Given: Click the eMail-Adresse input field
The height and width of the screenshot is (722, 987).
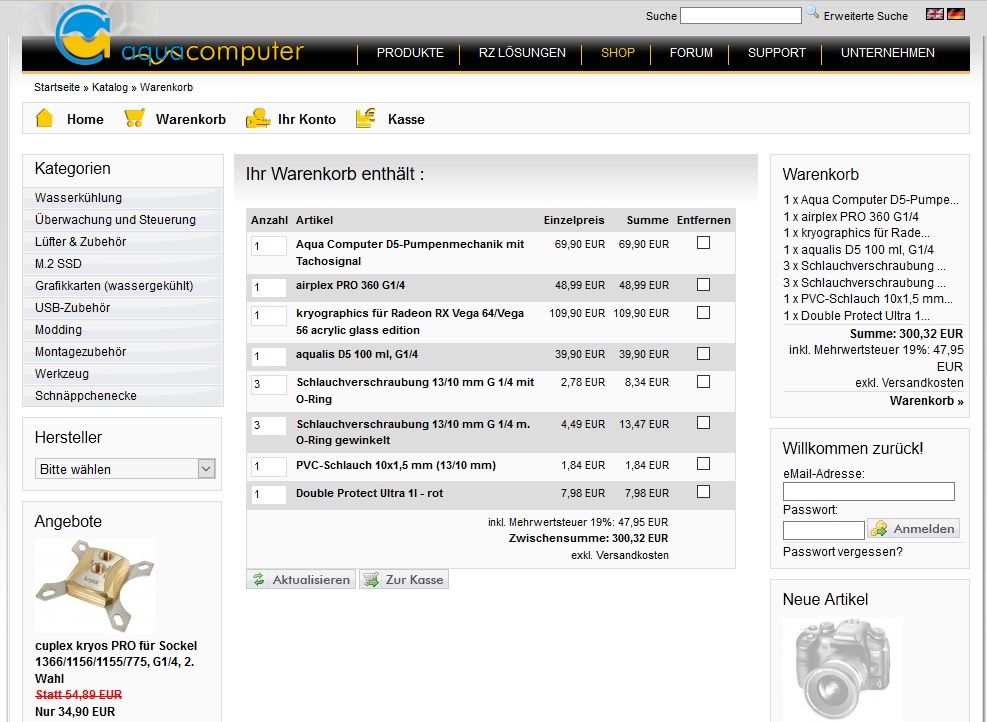Looking at the screenshot, I should (869, 492).
